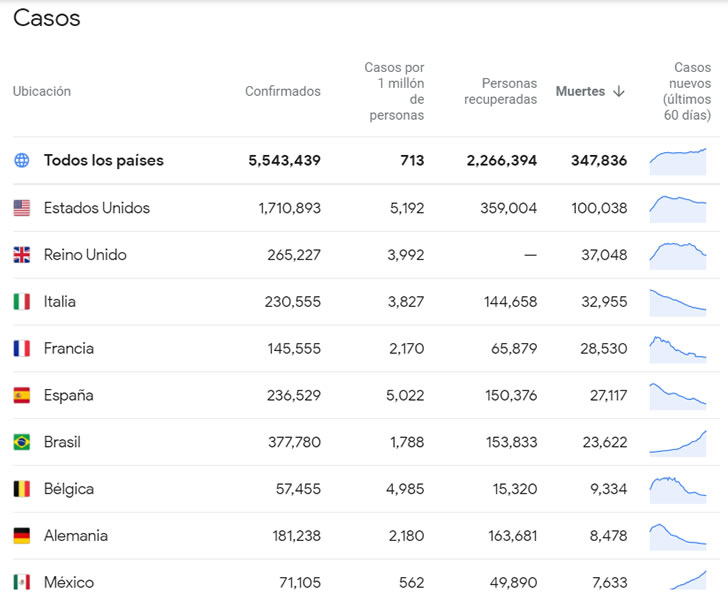
Task: Click the Belgium flag icon
Action: [x=21, y=489]
